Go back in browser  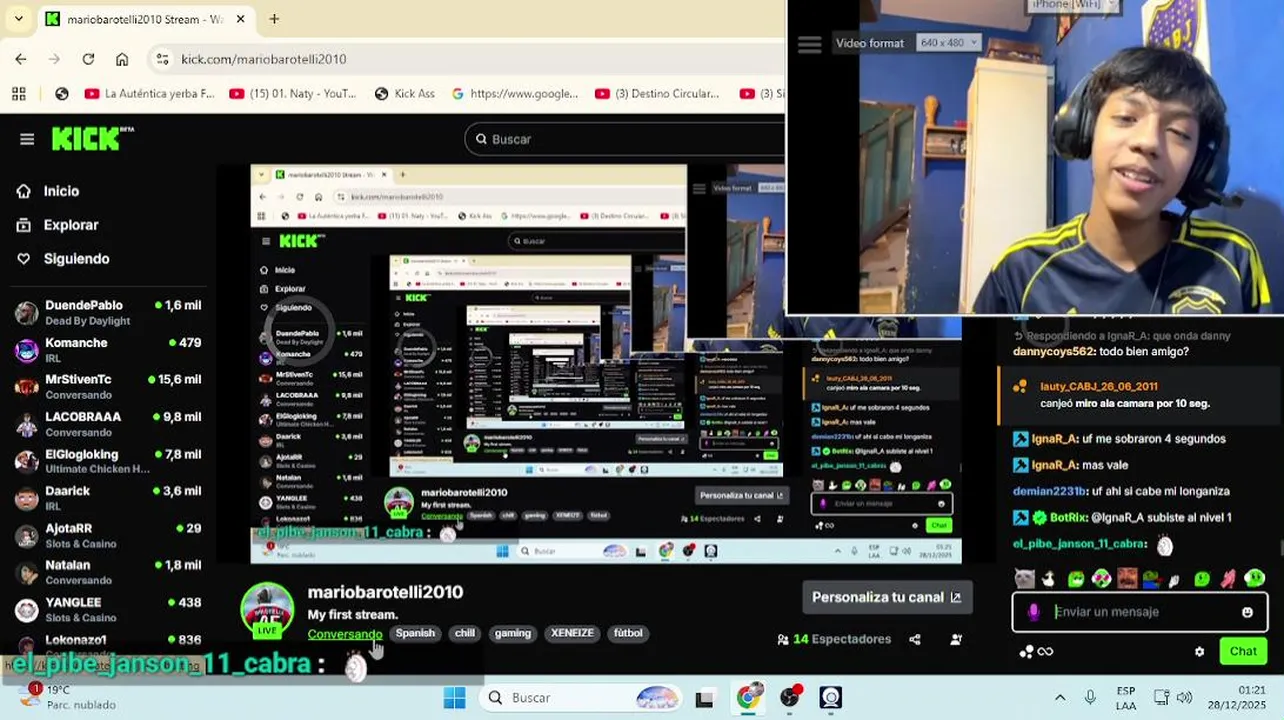tap(21, 59)
